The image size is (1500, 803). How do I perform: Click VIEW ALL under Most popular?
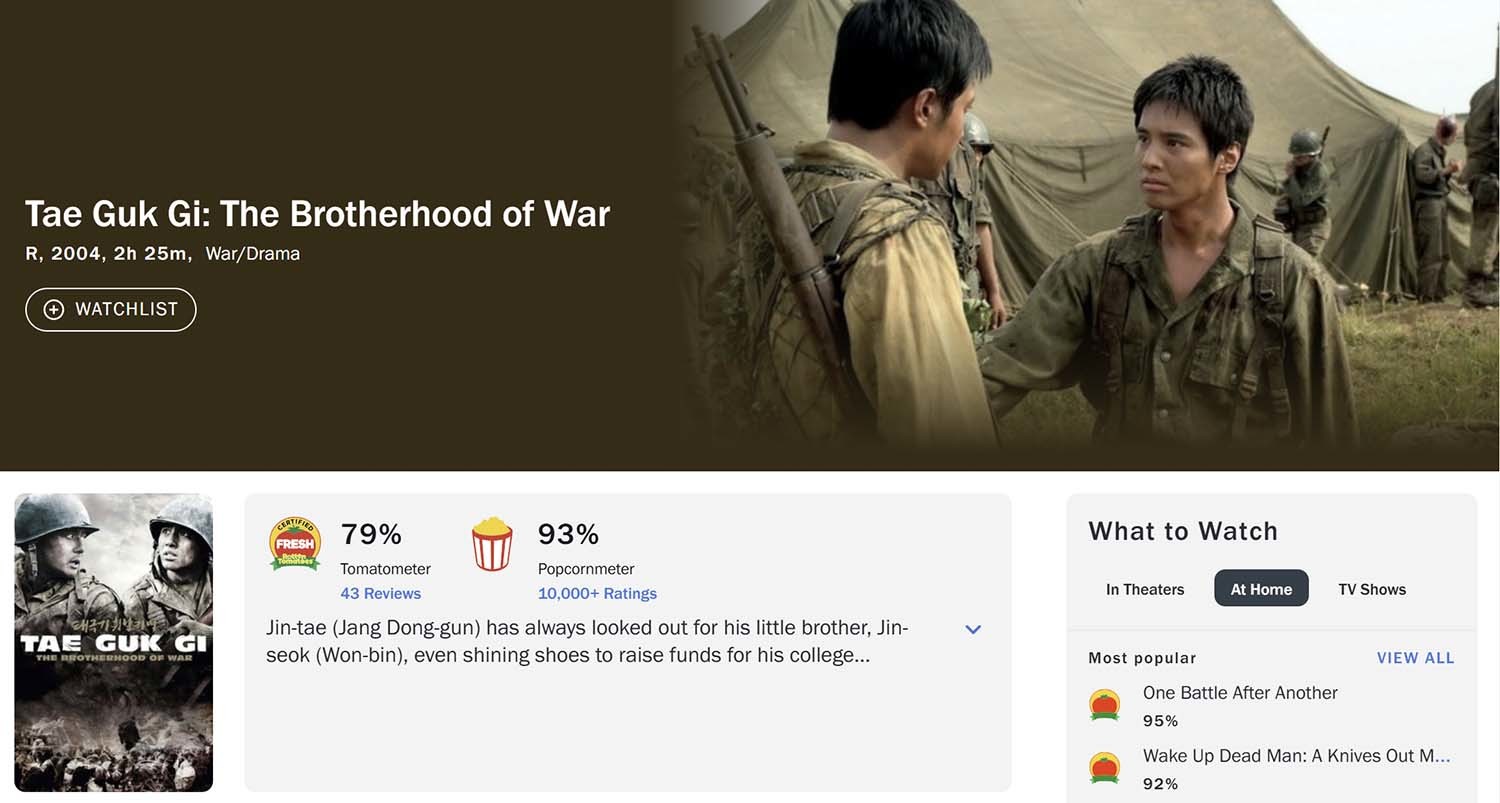pos(1415,658)
